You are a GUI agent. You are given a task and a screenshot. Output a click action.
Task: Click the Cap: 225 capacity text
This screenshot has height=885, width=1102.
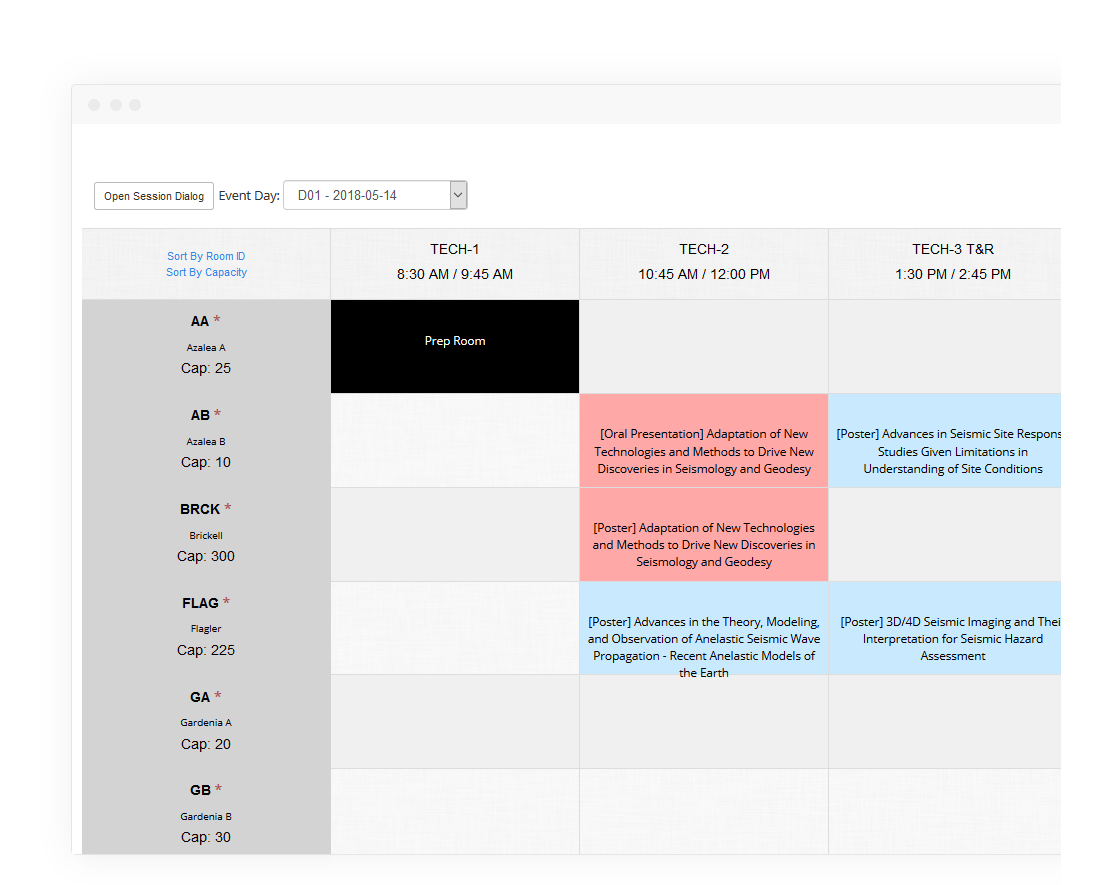click(x=206, y=650)
